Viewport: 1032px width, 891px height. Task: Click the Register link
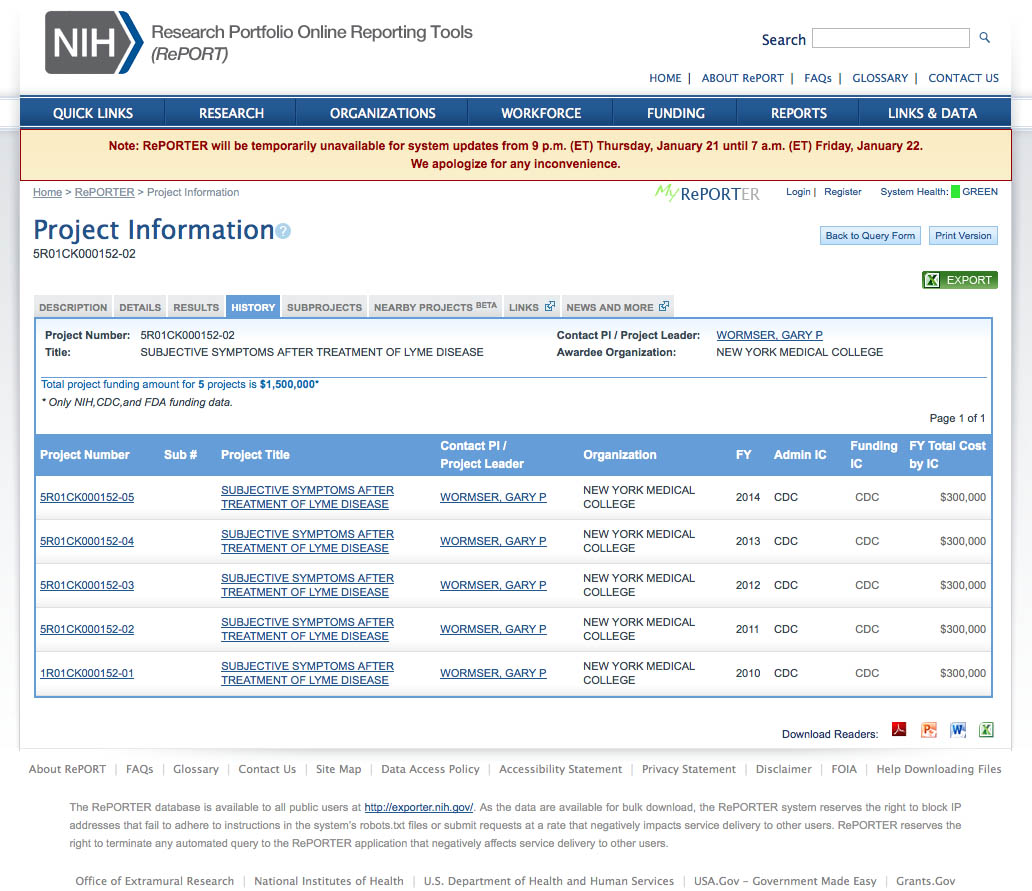coord(842,191)
